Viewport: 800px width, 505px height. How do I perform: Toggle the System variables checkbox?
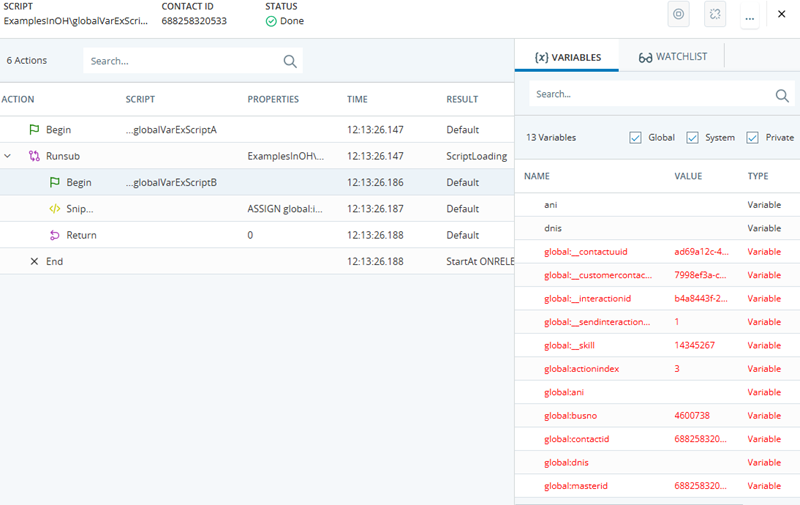[x=692, y=138]
